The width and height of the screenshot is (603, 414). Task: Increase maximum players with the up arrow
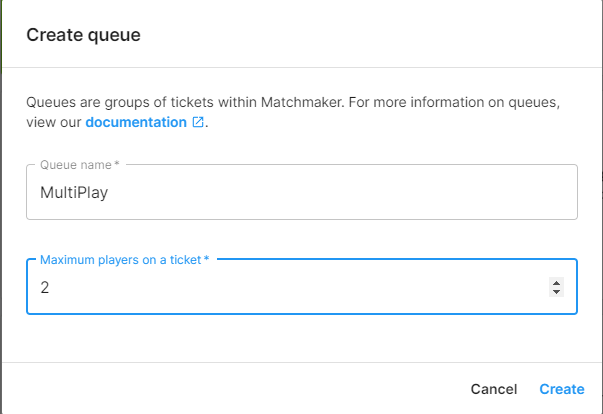coord(556,283)
